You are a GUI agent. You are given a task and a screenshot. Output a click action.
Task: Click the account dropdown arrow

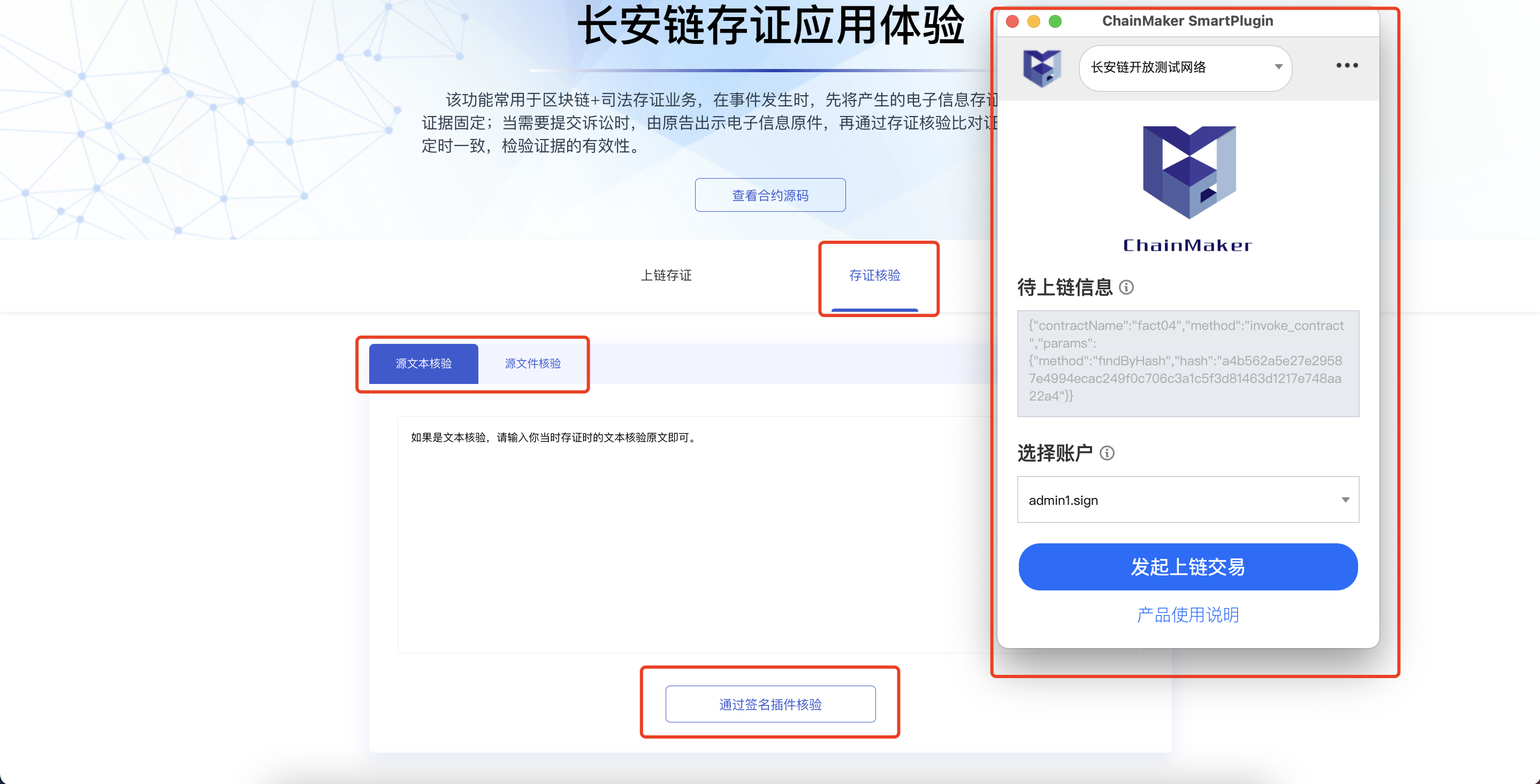tap(1345, 499)
